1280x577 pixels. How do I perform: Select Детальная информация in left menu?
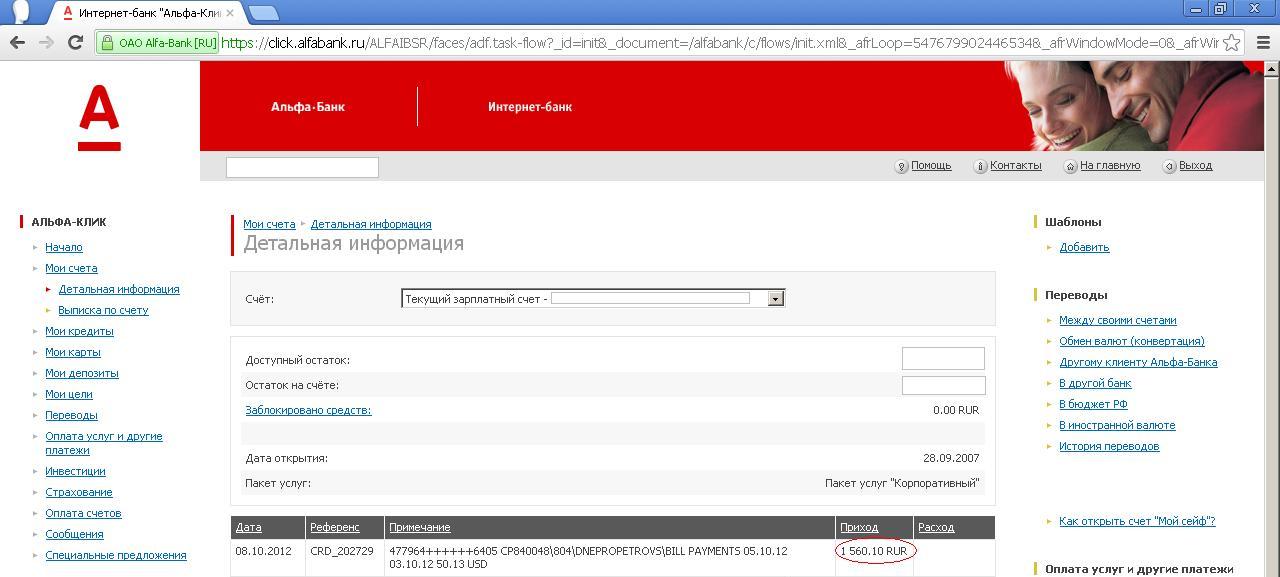(x=119, y=289)
